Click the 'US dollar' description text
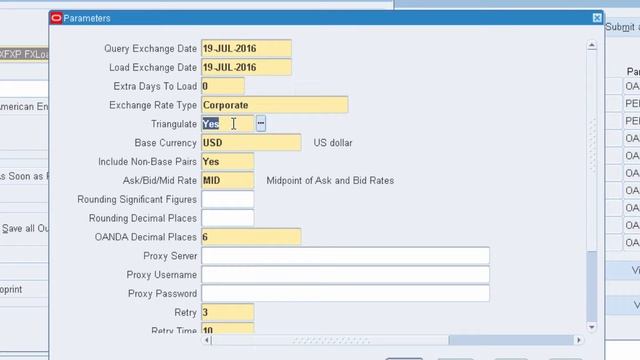This screenshot has width=640, height=360. (333, 143)
